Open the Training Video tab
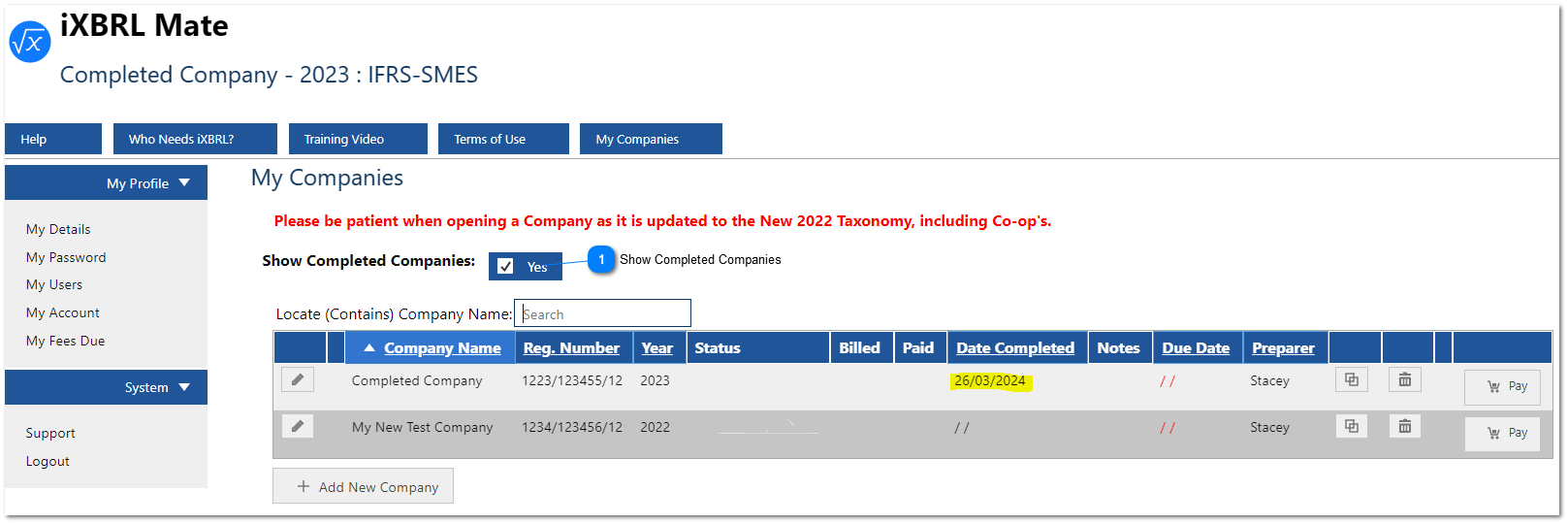This screenshot has height=524, width=1568. [358, 139]
